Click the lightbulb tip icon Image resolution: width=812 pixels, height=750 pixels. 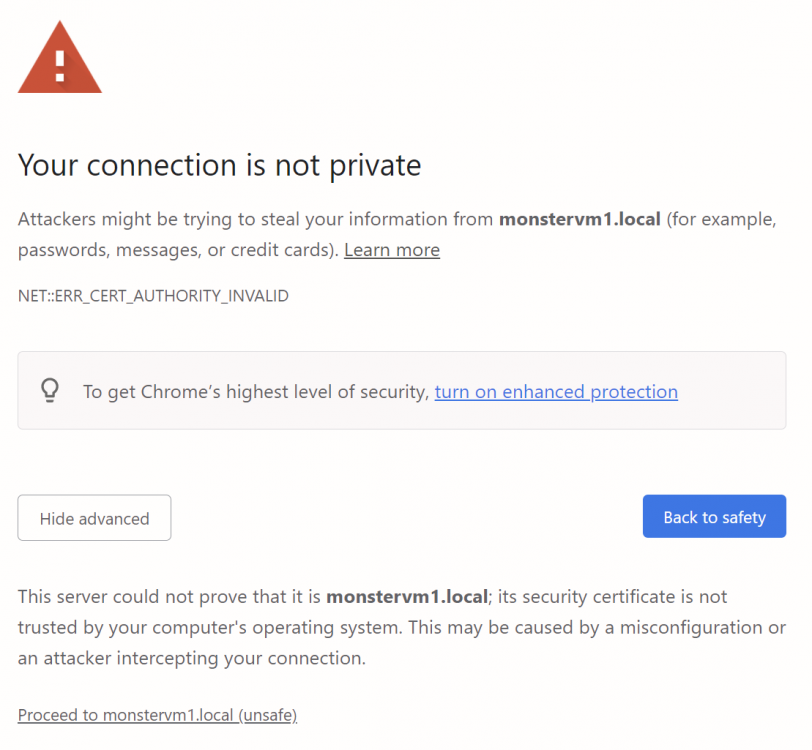coord(50,391)
